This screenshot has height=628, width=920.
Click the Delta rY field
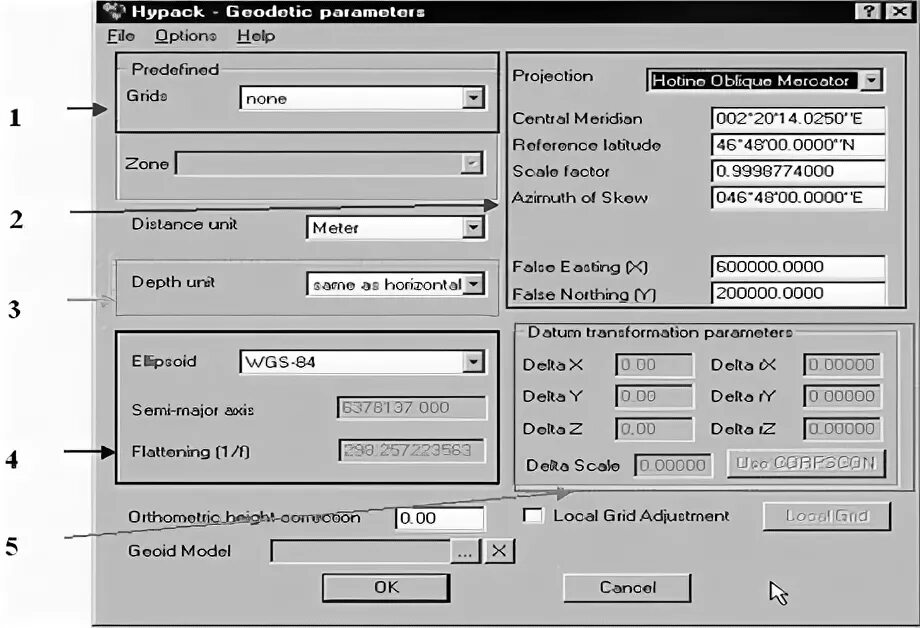pos(842,397)
